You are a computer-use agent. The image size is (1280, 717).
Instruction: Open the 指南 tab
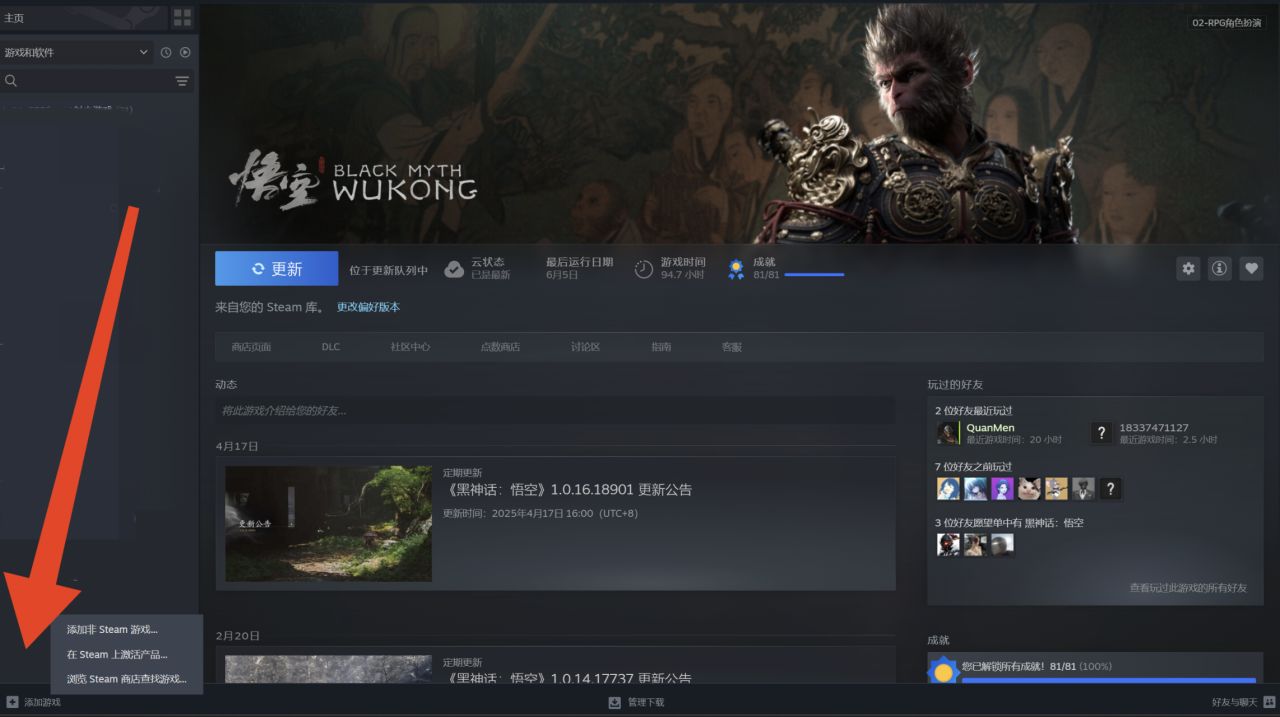click(x=661, y=347)
